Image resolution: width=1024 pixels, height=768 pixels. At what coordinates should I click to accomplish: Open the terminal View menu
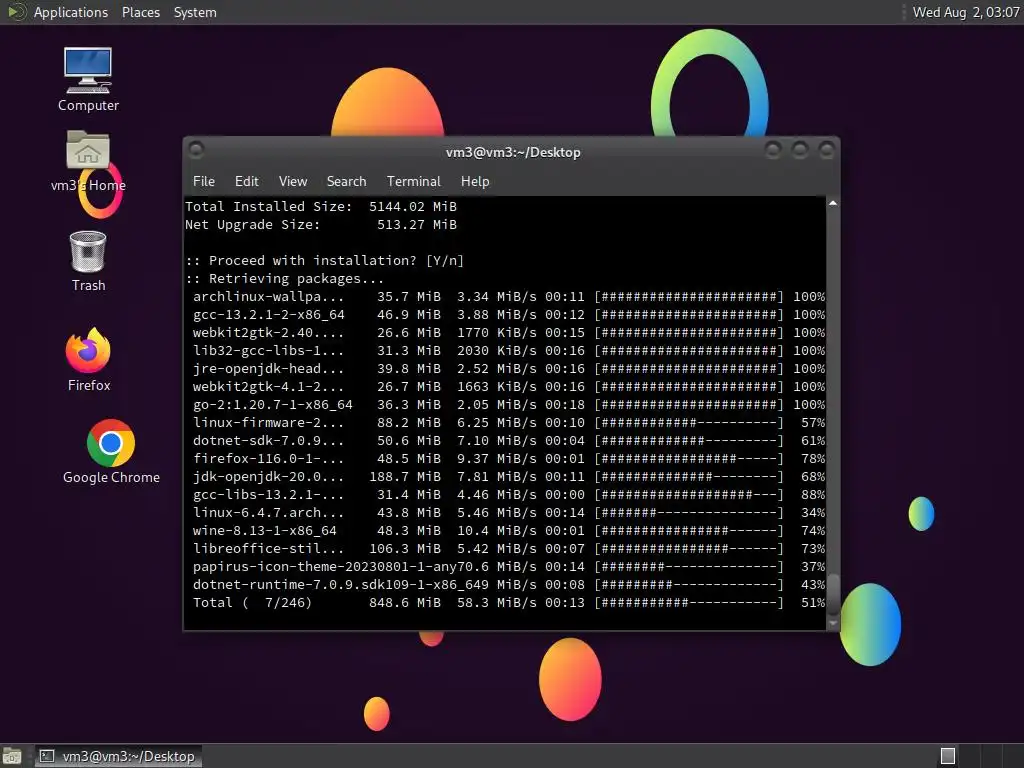tap(293, 182)
